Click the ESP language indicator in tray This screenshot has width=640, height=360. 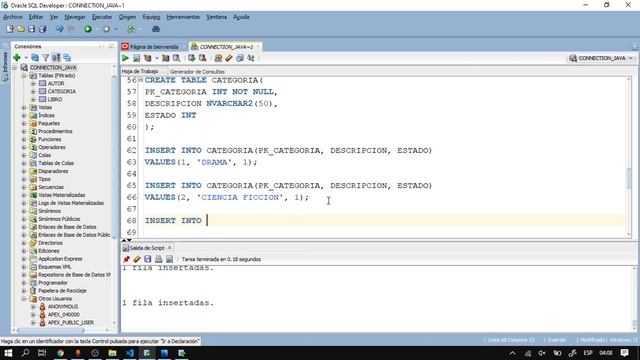[588, 353]
